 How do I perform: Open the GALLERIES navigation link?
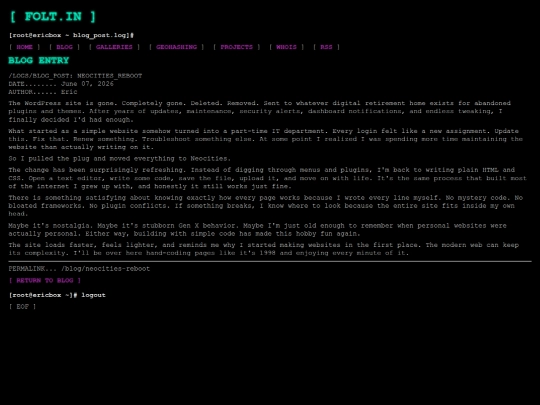(114, 47)
